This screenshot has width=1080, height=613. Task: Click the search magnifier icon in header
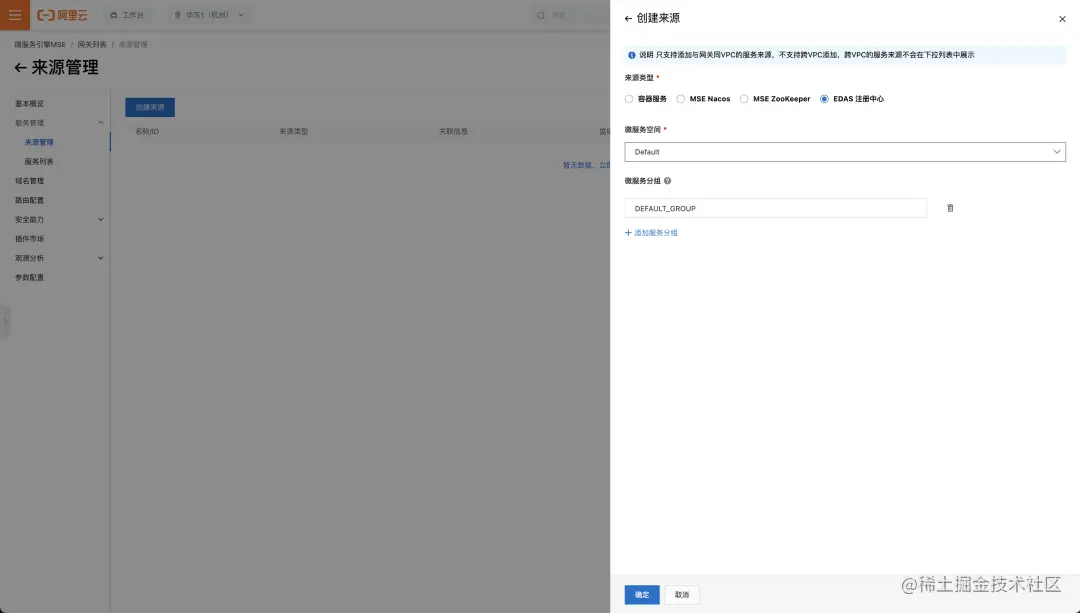(541, 15)
